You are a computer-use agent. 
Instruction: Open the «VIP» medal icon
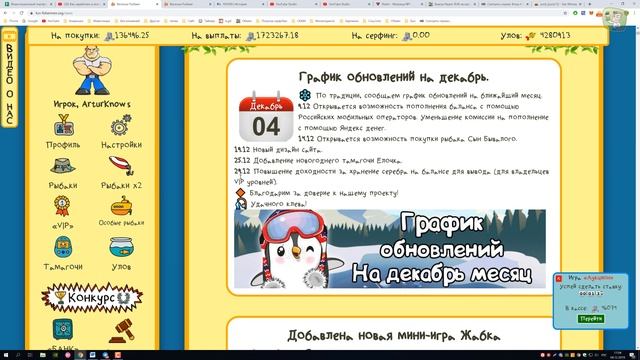(x=62, y=206)
